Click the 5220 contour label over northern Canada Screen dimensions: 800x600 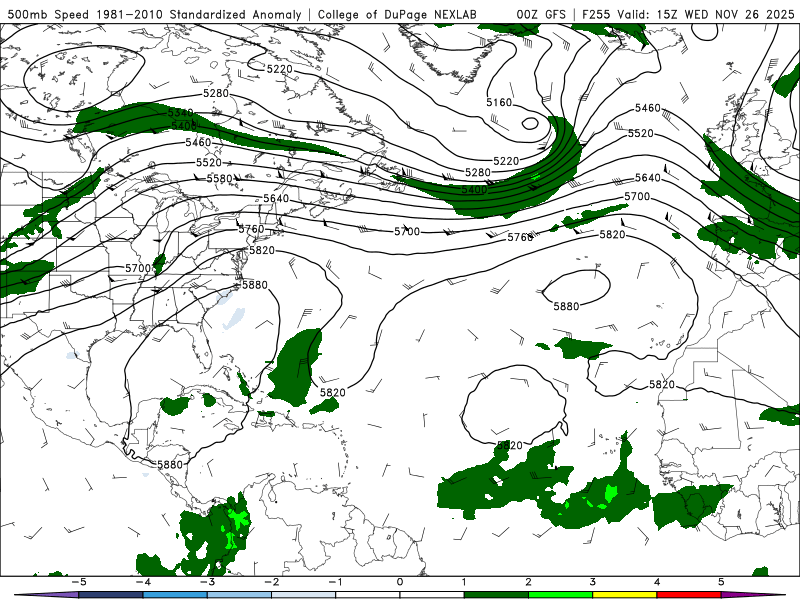pos(280,69)
